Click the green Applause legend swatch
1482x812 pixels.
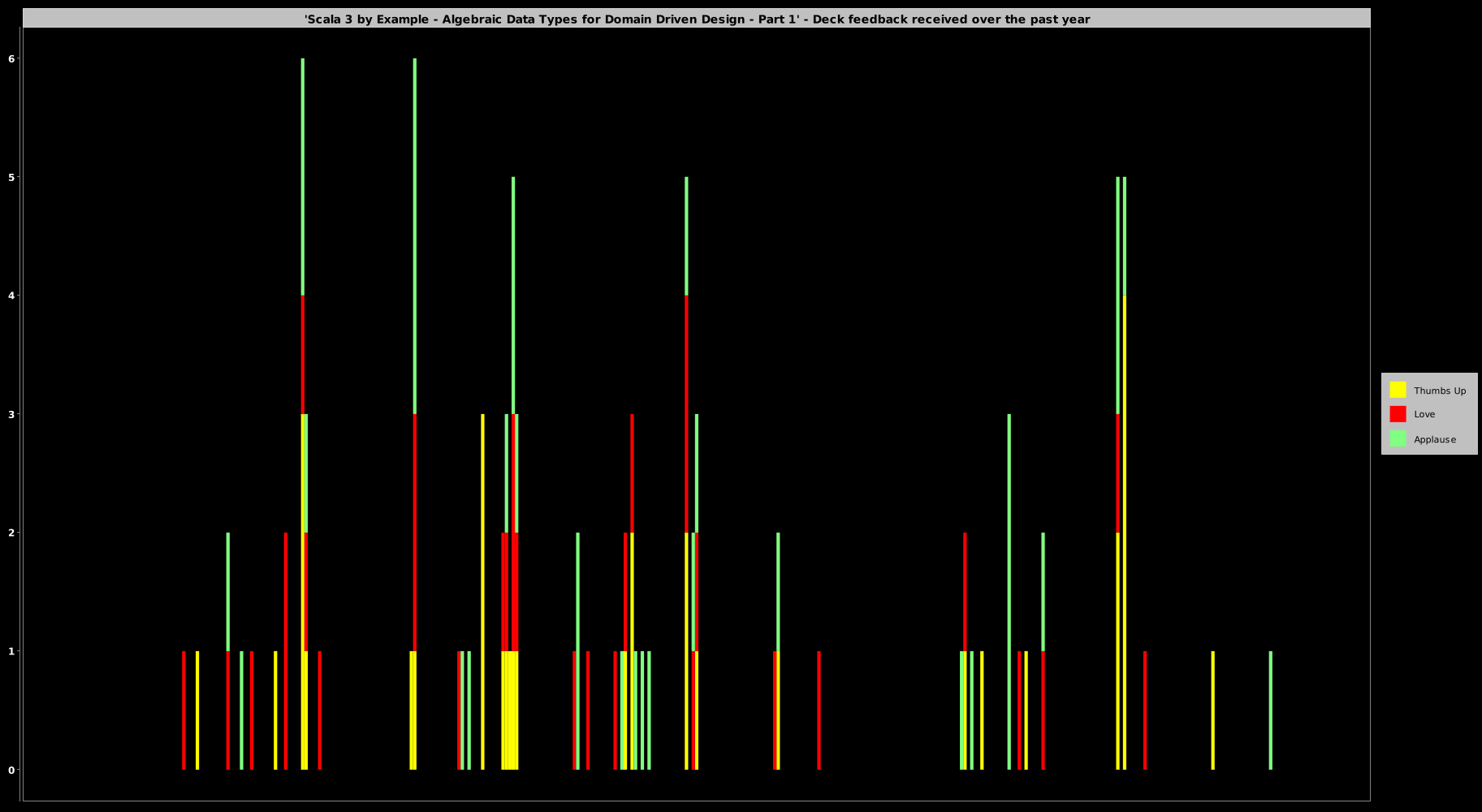1398,438
